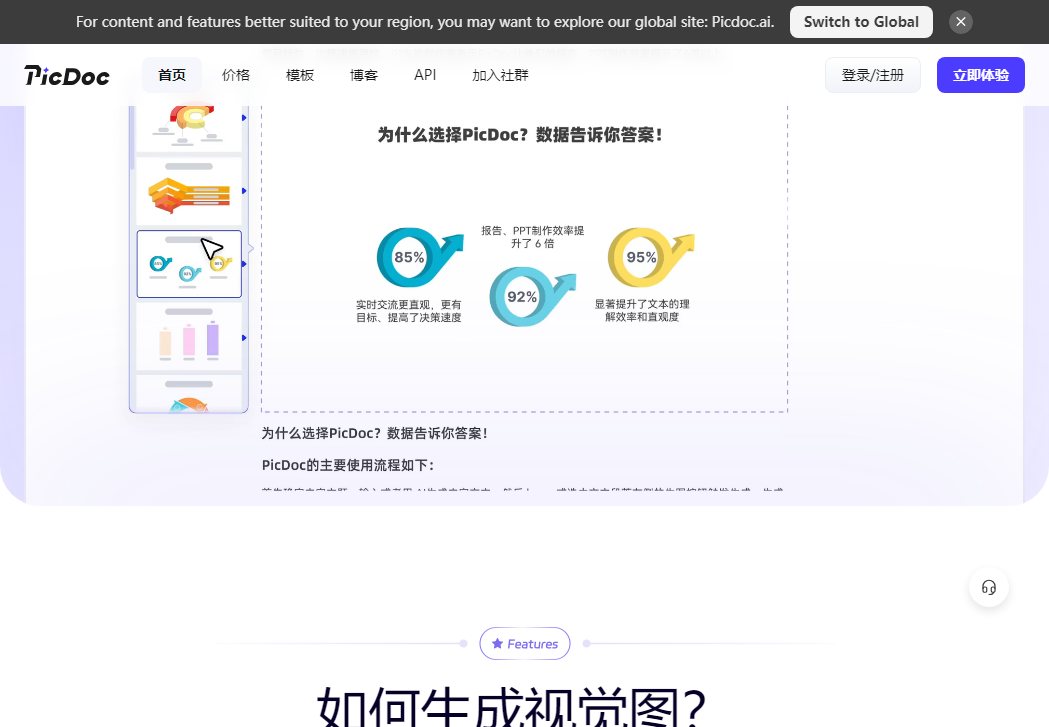The height and width of the screenshot is (727, 1049).
Task: Select the three ring percentage chart thumbnail
Action: click(189, 264)
